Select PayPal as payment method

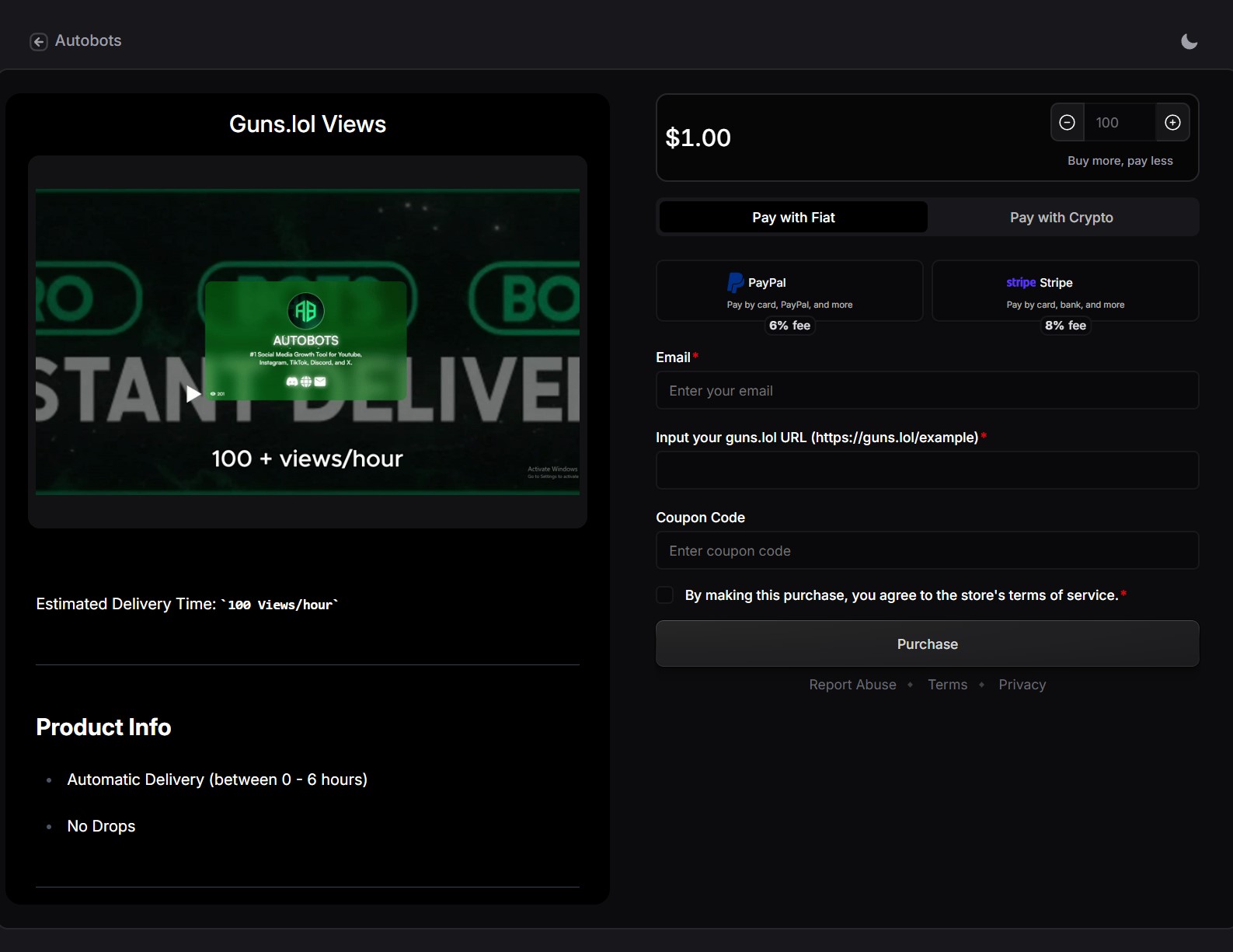789,291
